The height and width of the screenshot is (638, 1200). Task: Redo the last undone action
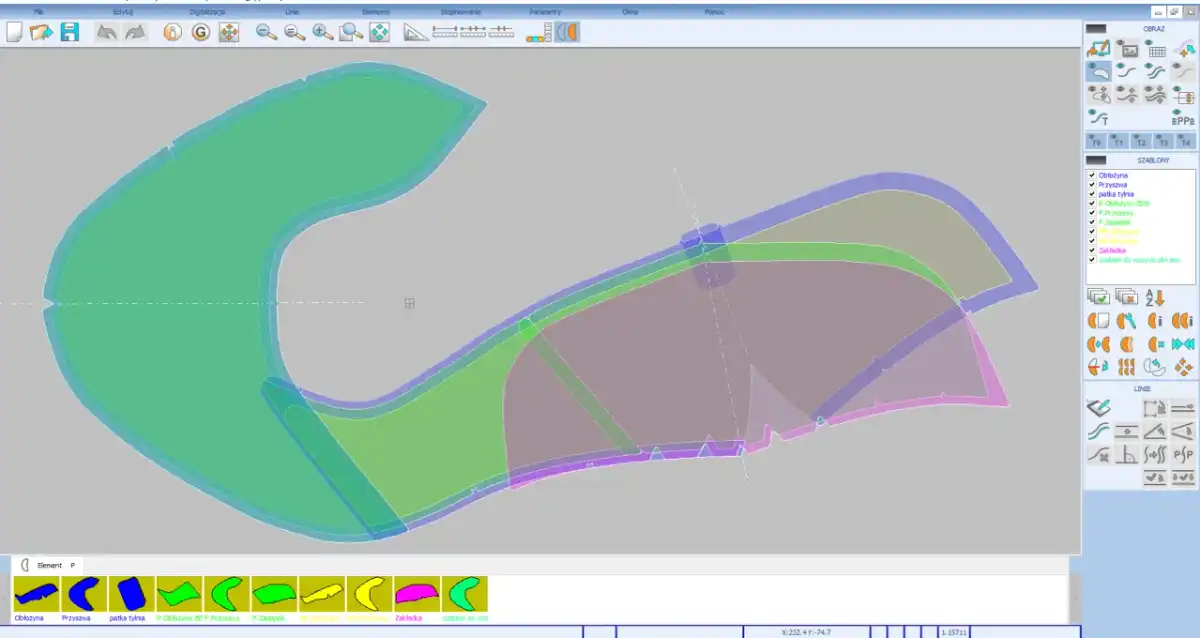point(135,33)
